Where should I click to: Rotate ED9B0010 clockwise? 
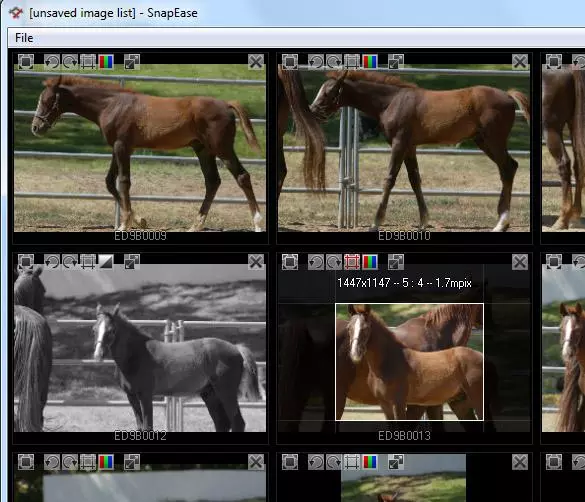click(334, 62)
